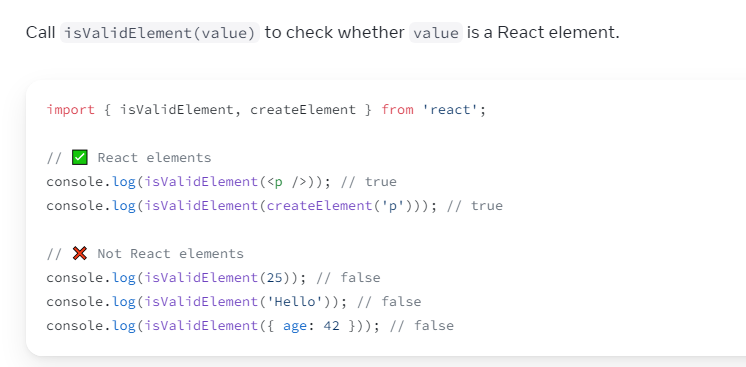Click the 'react' string in import line

450,109
